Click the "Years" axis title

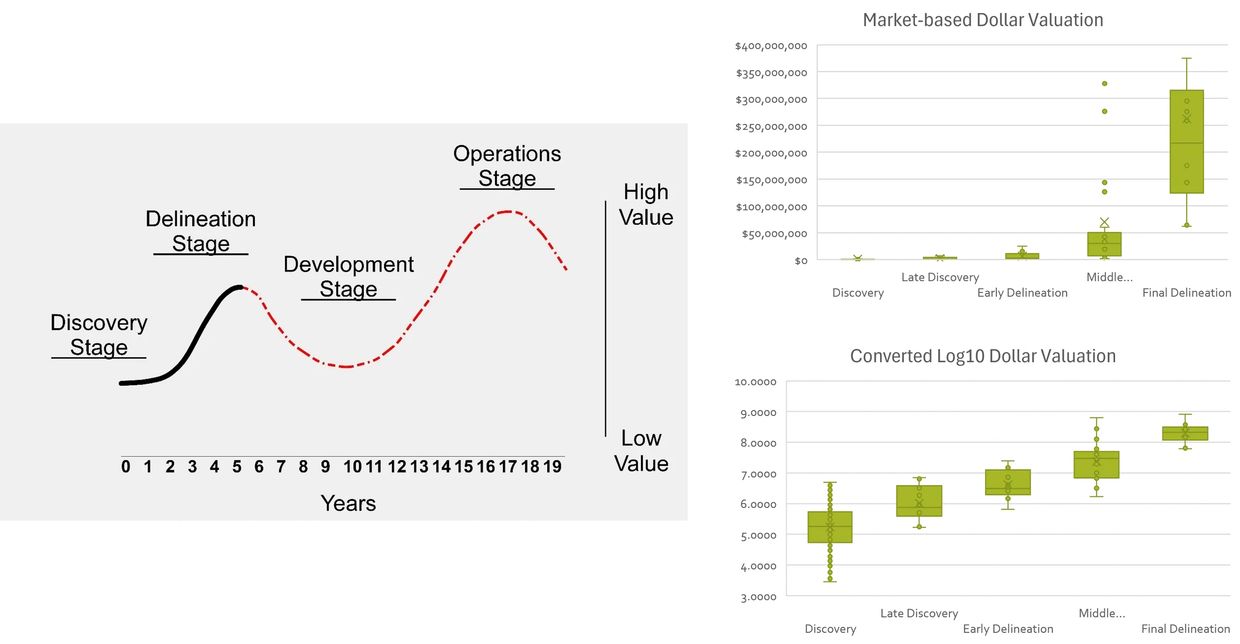pyautogui.click(x=348, y=503)
